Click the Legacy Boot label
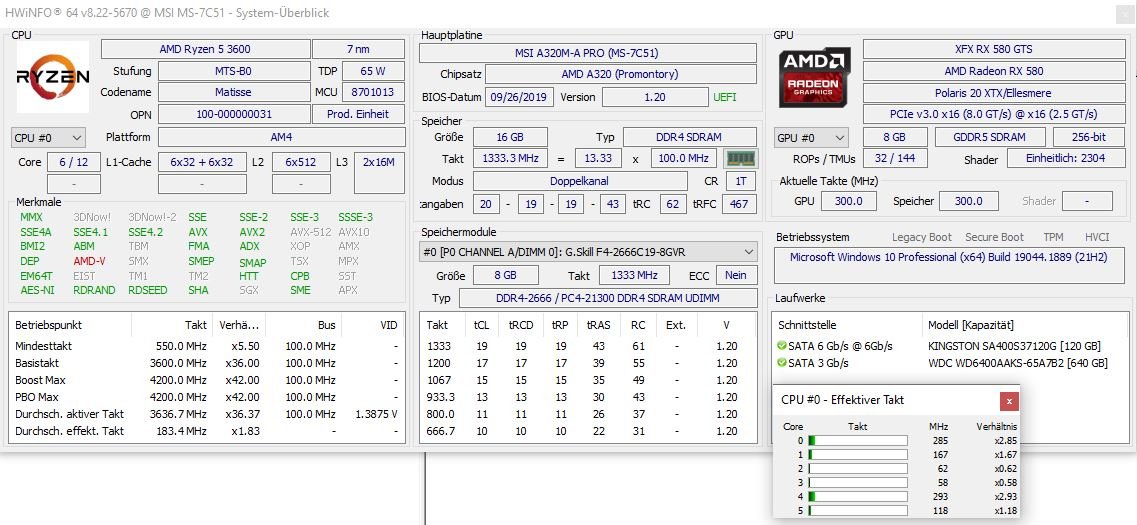Screen dimensions: 1137x525 pyautogui.click(x=922, y=237)
